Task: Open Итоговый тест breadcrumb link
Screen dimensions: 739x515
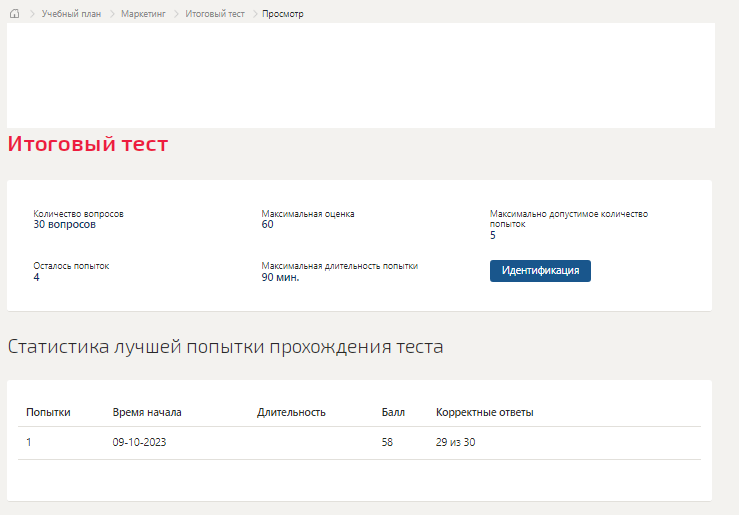Action: click(215, 14)
